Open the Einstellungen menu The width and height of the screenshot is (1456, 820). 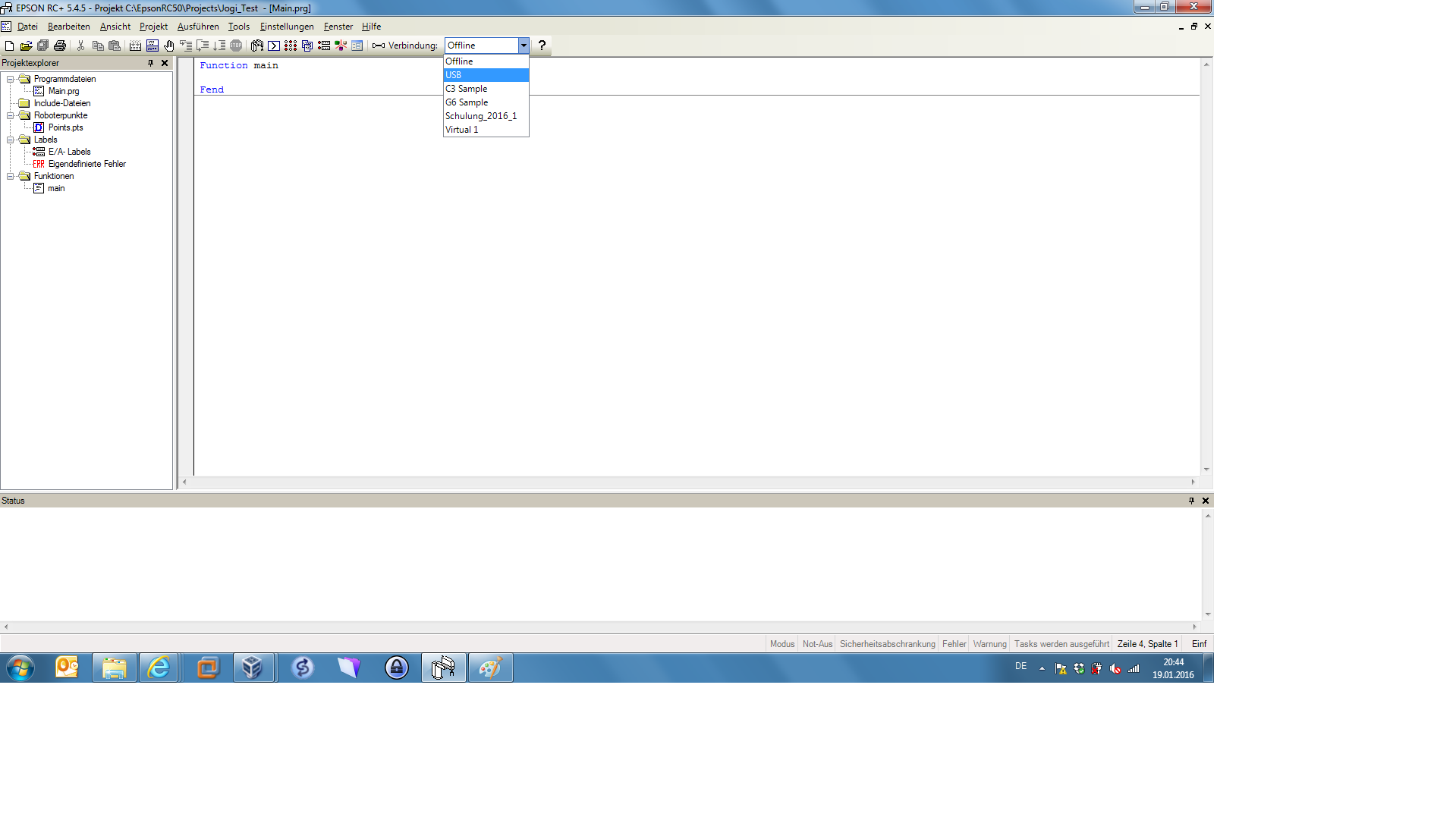tap(286, 27)
